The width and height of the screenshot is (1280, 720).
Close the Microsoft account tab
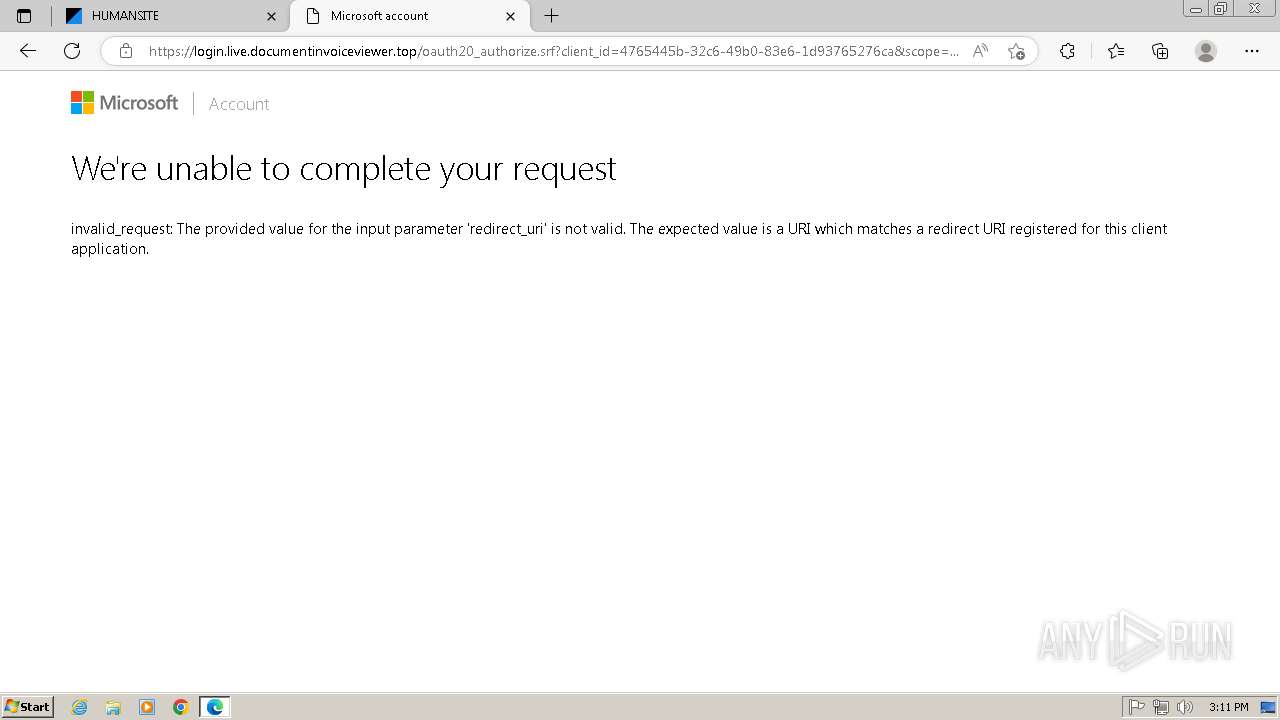[510, 16]
